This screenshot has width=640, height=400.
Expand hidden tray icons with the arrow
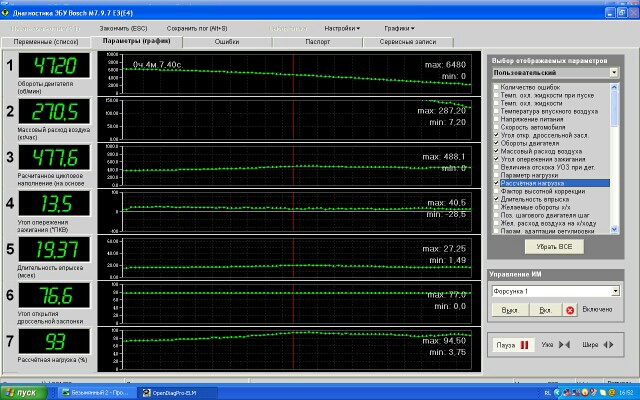coord(557,393)
